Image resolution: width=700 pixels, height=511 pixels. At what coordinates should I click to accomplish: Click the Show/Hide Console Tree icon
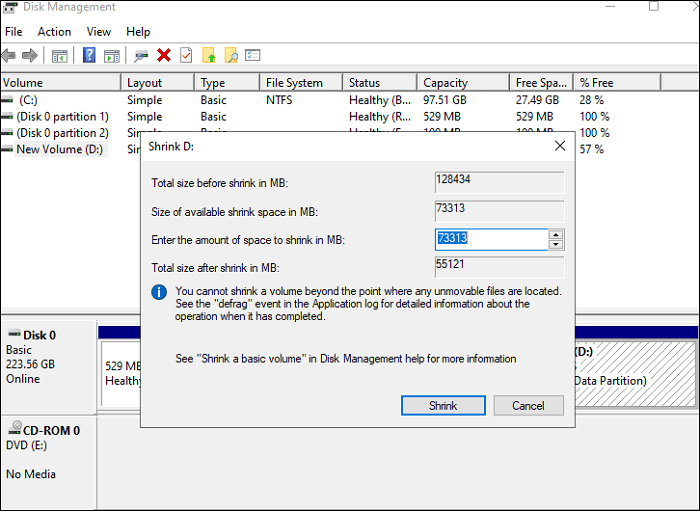60,56
